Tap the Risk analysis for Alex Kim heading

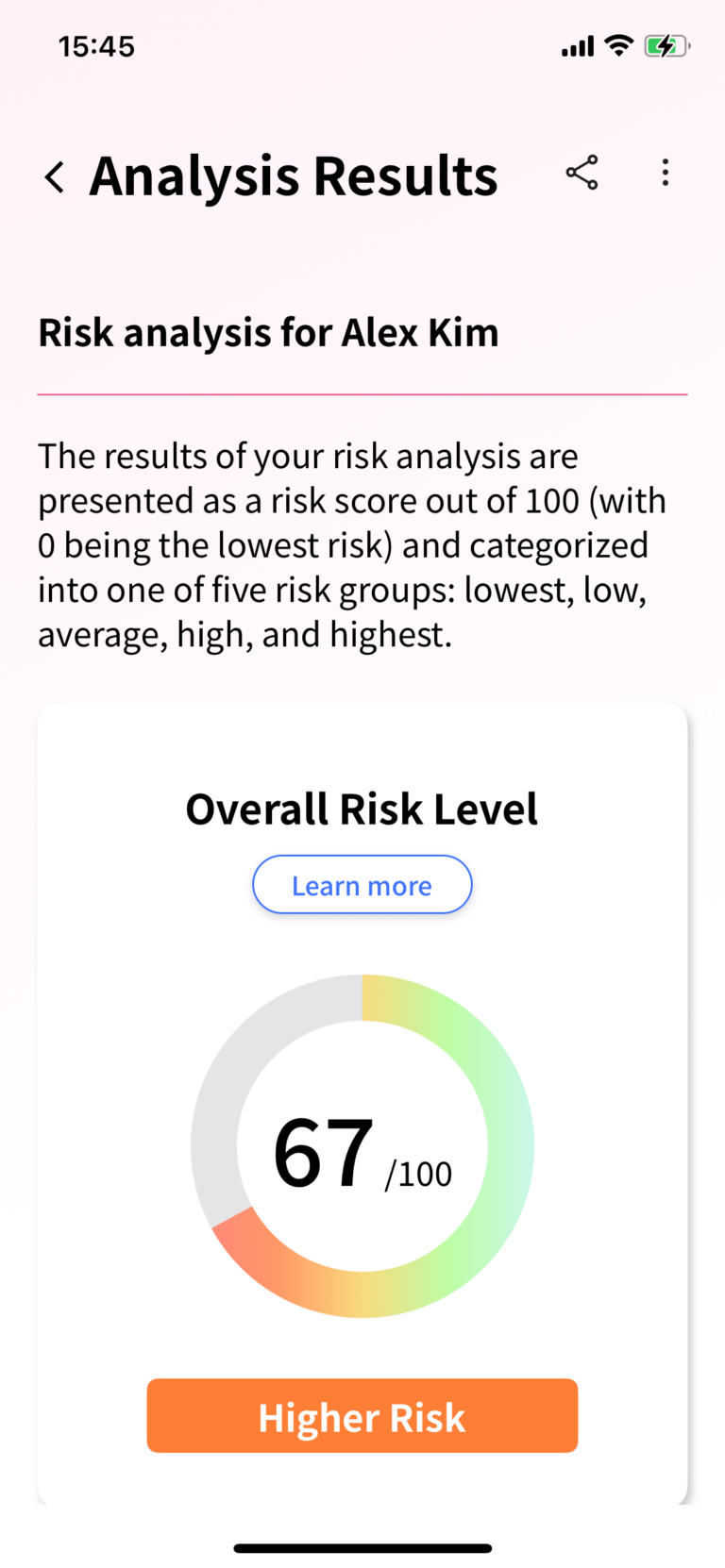[268, 333]
